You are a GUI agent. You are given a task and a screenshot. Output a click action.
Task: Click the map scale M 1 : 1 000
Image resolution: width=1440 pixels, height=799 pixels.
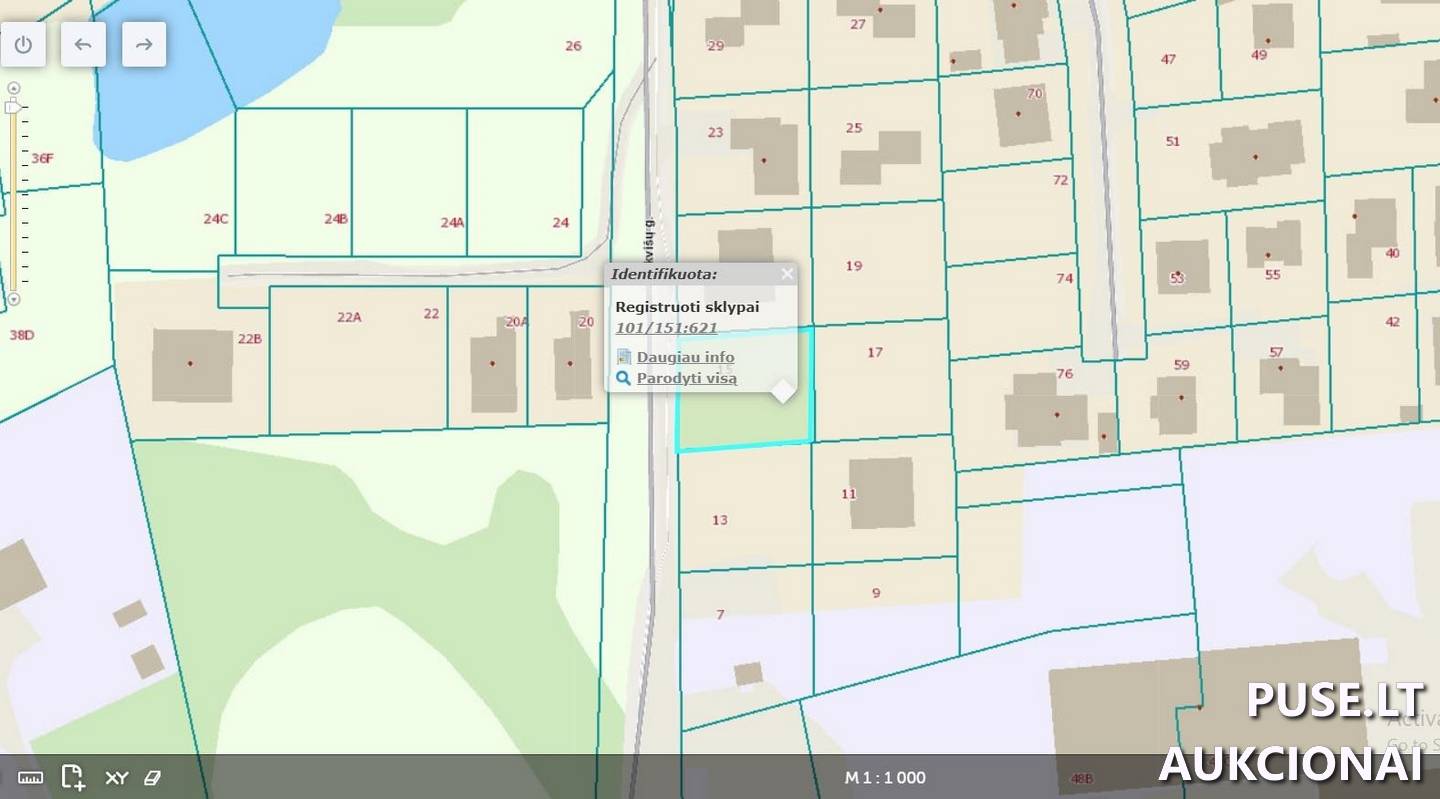click(x=885, y=777)
